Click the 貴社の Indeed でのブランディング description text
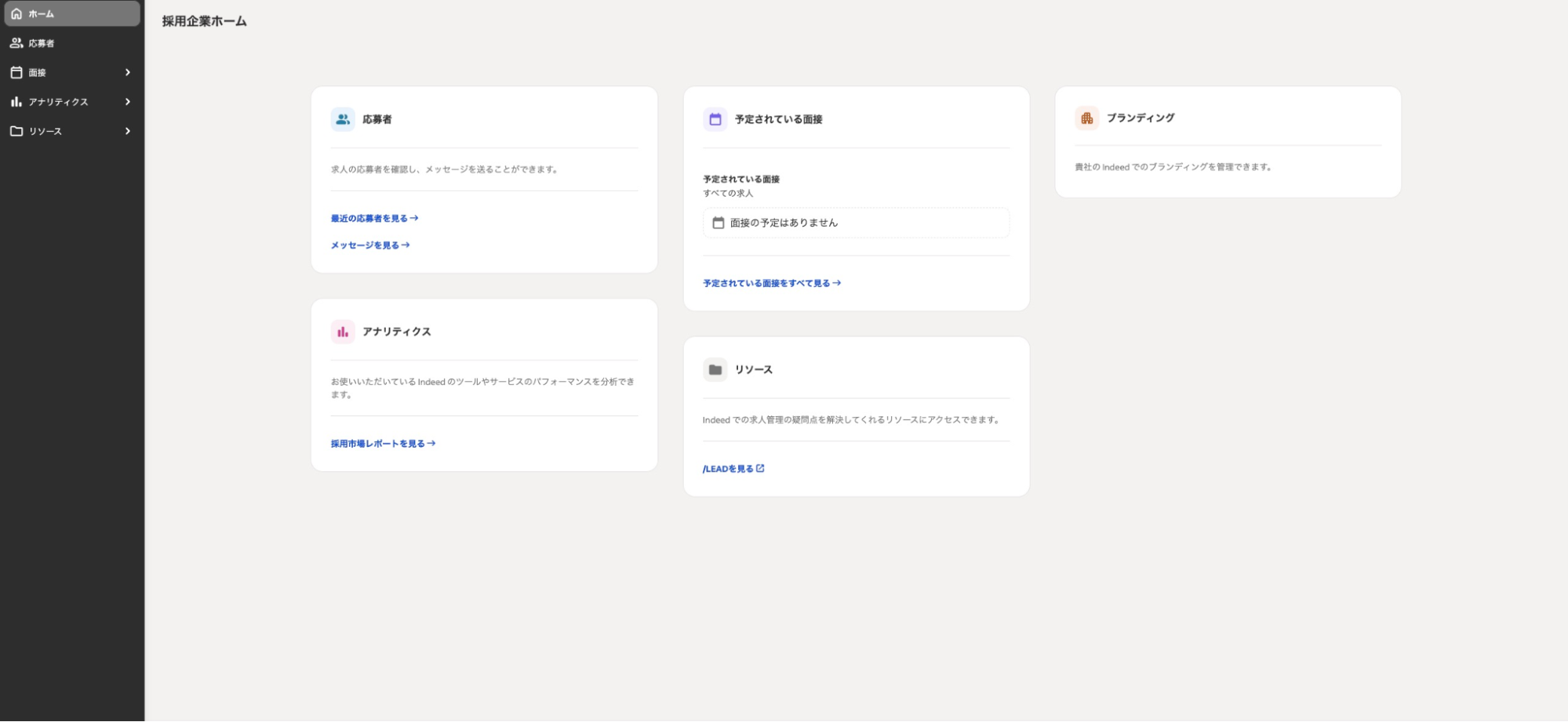The height and width of the screenshot is (722, 1568). (1173, 167)
